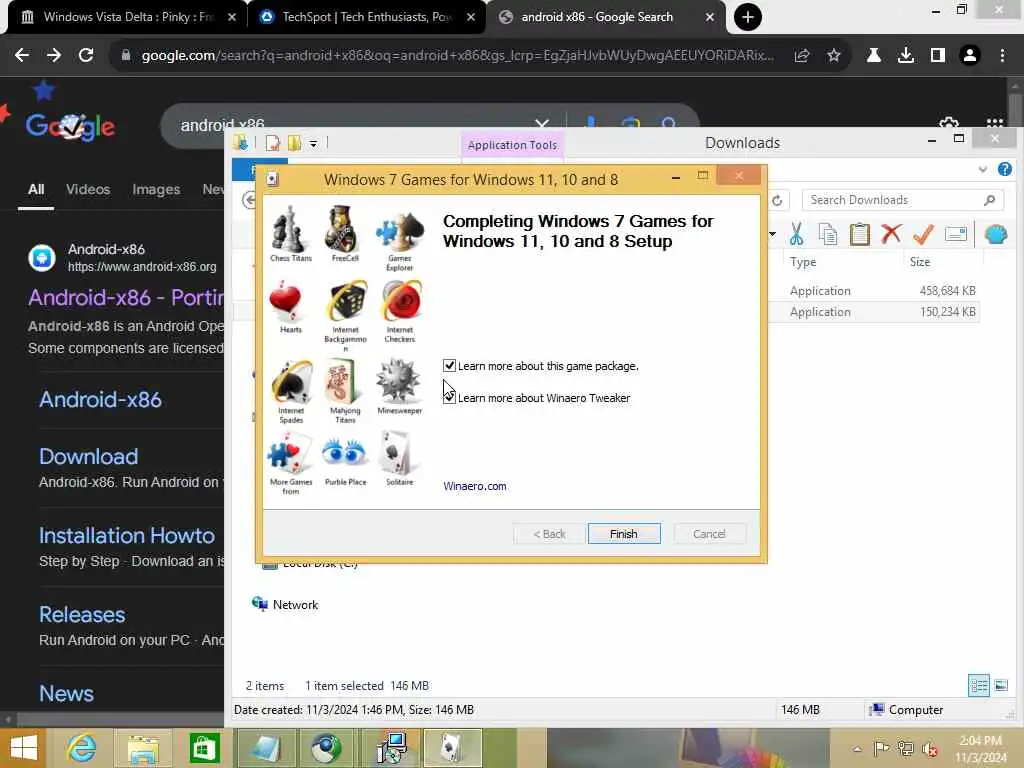
Task: Click the Paste clipboard icon in Downloads
Action: click(x=859, y=234)
